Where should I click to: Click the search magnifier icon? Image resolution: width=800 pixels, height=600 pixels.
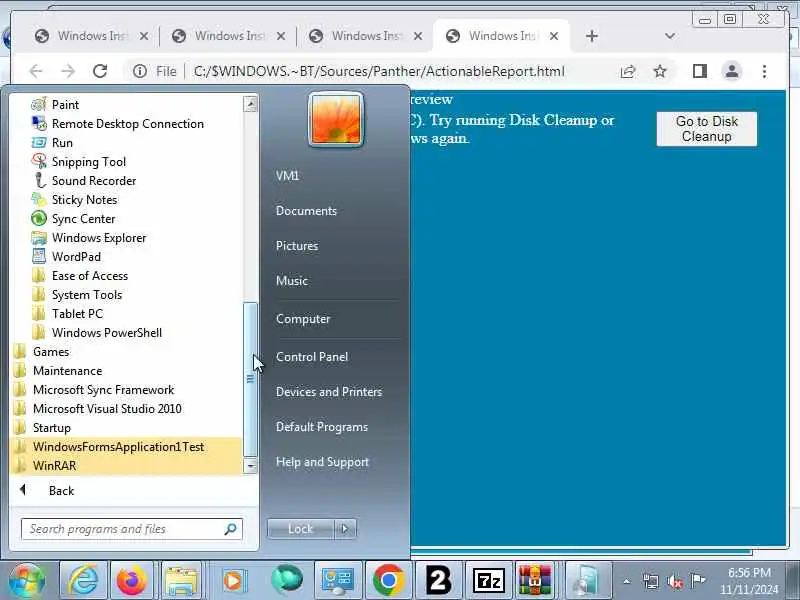(x=230, y=529)
